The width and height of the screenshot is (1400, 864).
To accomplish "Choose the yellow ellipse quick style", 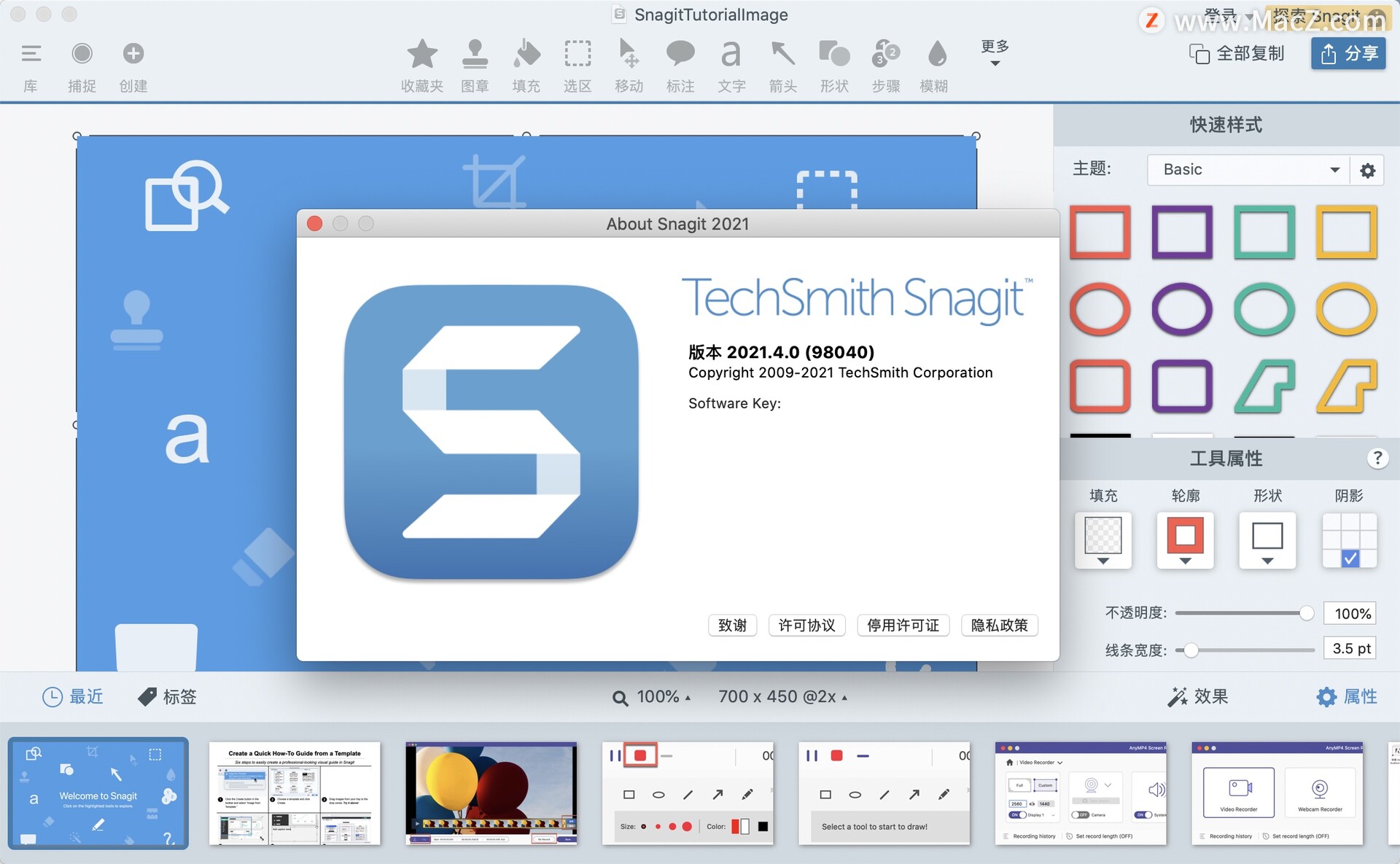I will [x=1347, y=309].
